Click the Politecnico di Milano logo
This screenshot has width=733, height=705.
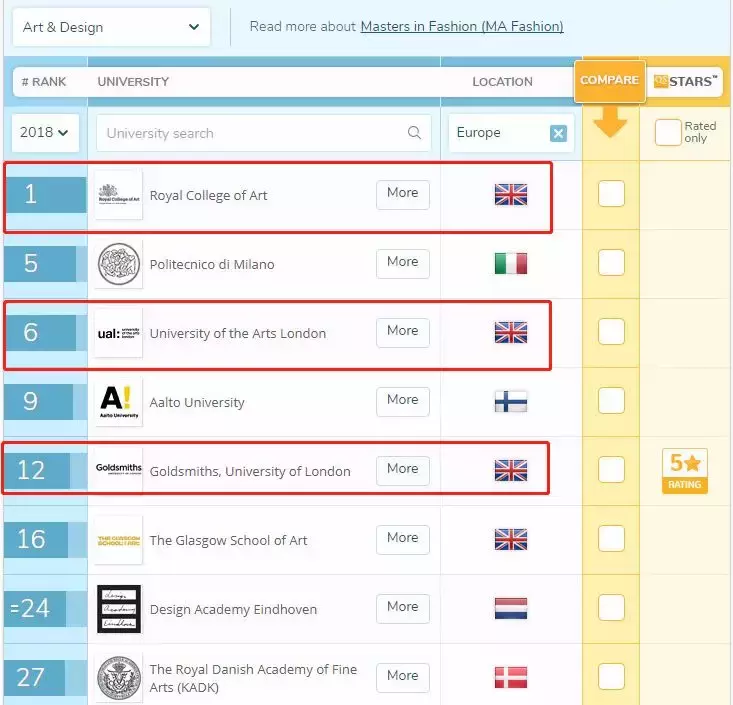(119, 264)
